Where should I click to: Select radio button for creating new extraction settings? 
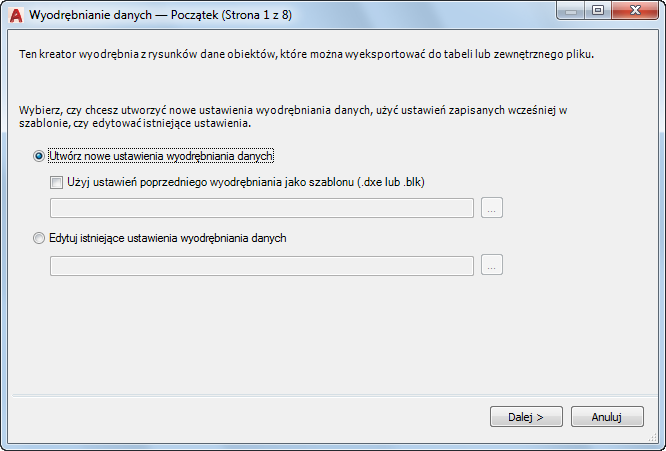coord(39,156)
